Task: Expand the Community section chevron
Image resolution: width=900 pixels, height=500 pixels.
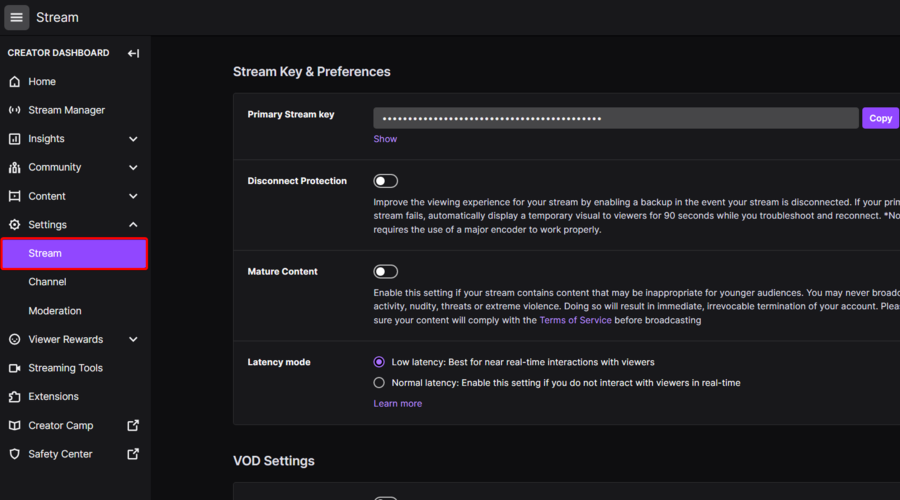Action: 133,167
